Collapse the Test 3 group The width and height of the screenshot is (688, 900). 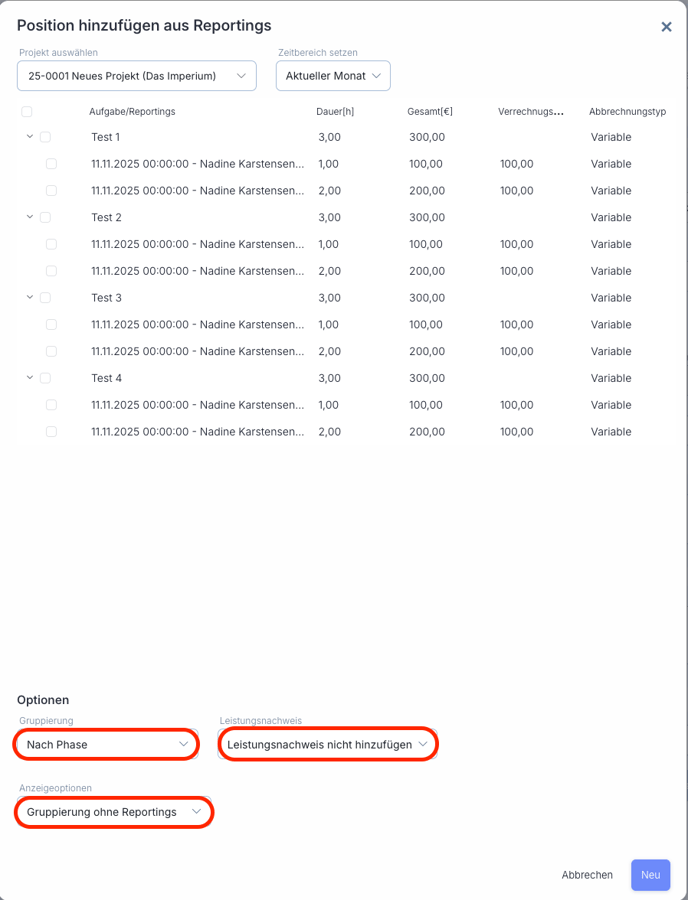[x=30, y=297]
